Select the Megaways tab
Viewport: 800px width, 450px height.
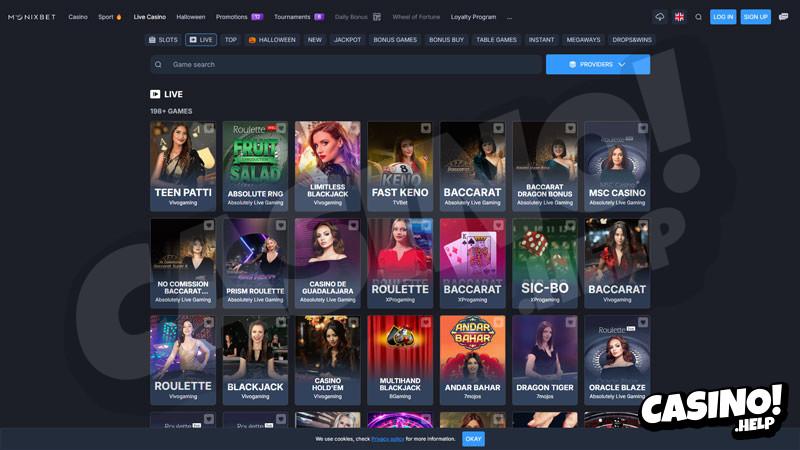pos(583,40)
